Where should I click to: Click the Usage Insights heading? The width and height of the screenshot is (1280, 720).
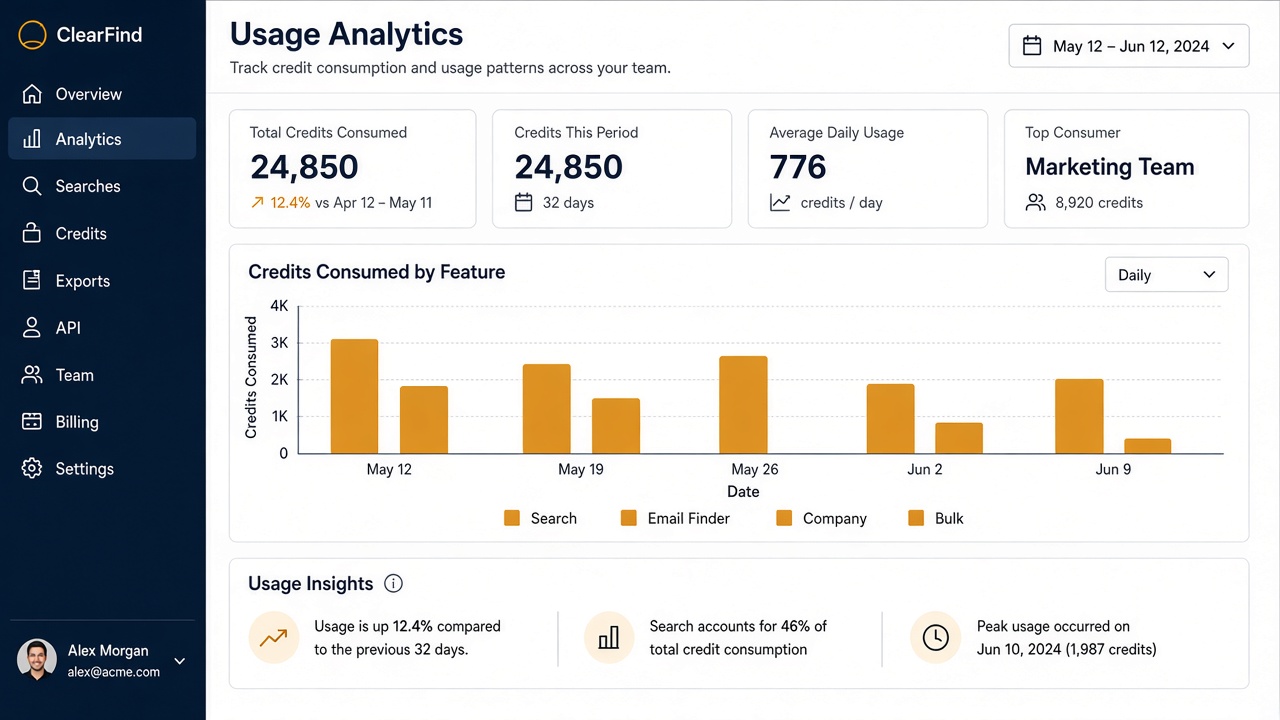(x=311, y=584)
